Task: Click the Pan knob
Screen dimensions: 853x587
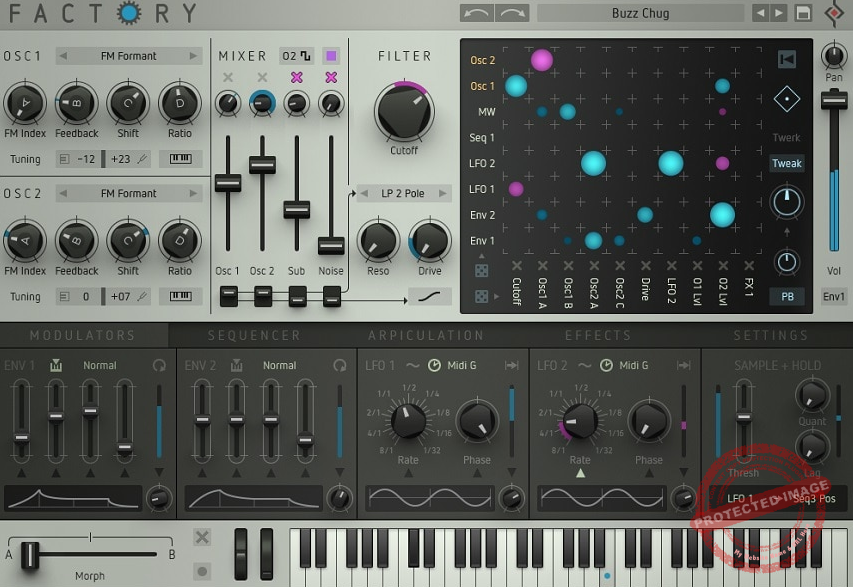Action: (x=833, y=55)
